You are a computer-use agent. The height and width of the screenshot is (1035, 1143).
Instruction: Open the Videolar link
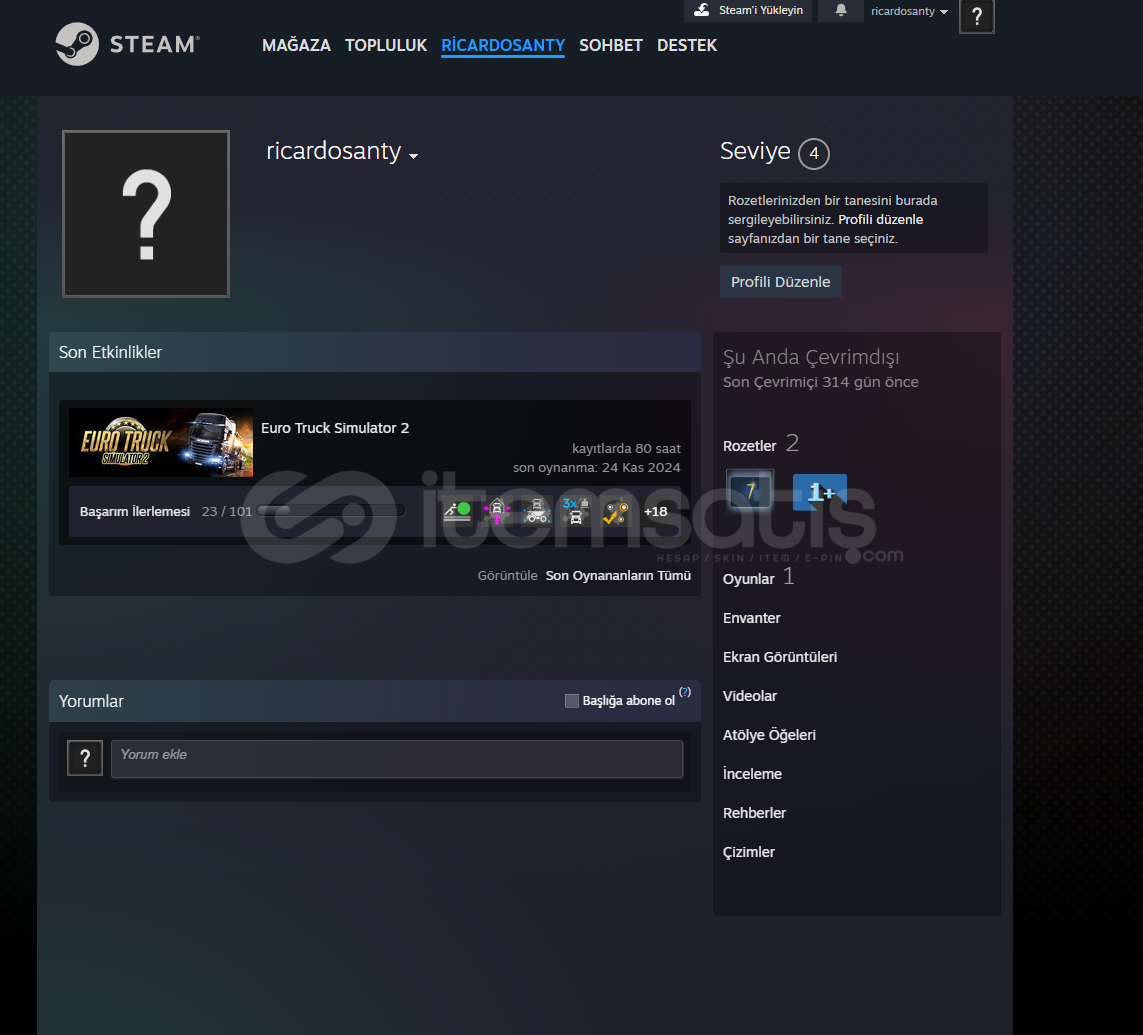749,696
